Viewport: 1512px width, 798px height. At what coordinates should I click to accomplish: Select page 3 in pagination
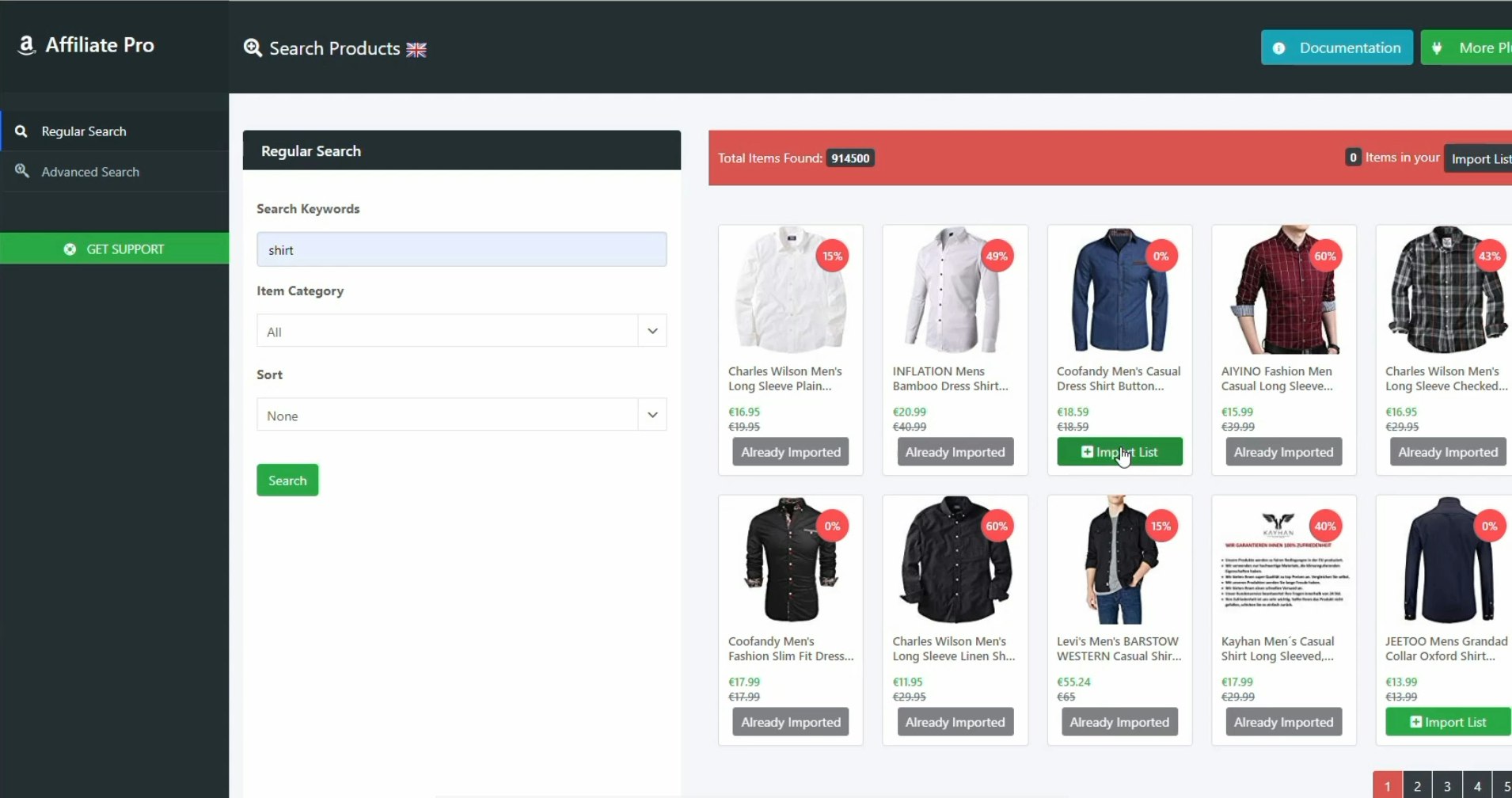click(1446, 785)
